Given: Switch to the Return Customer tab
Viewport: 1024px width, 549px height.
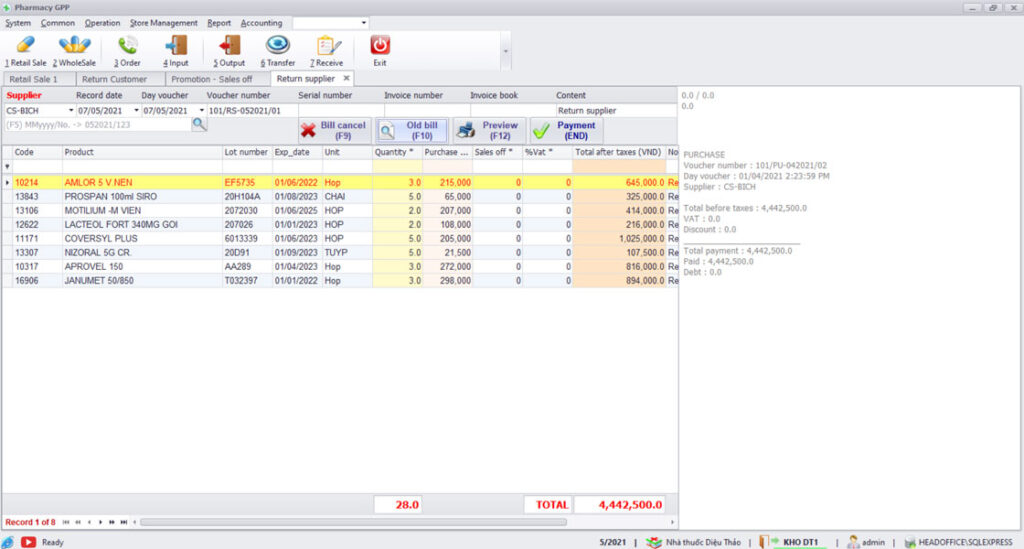Looking at the screenshot, I should pos(114,79).
